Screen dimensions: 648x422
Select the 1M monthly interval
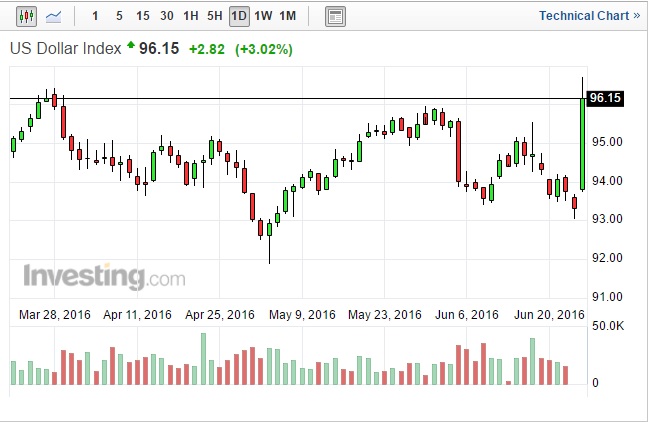pos(288,16)
